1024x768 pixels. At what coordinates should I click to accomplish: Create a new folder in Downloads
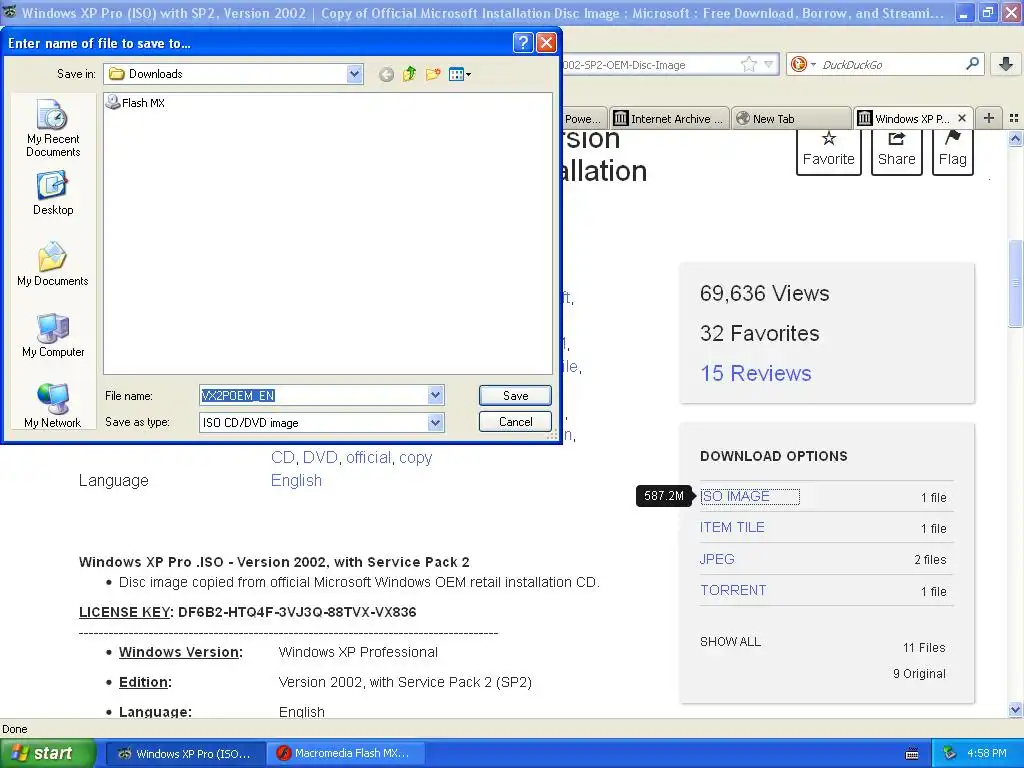[432, 74]
